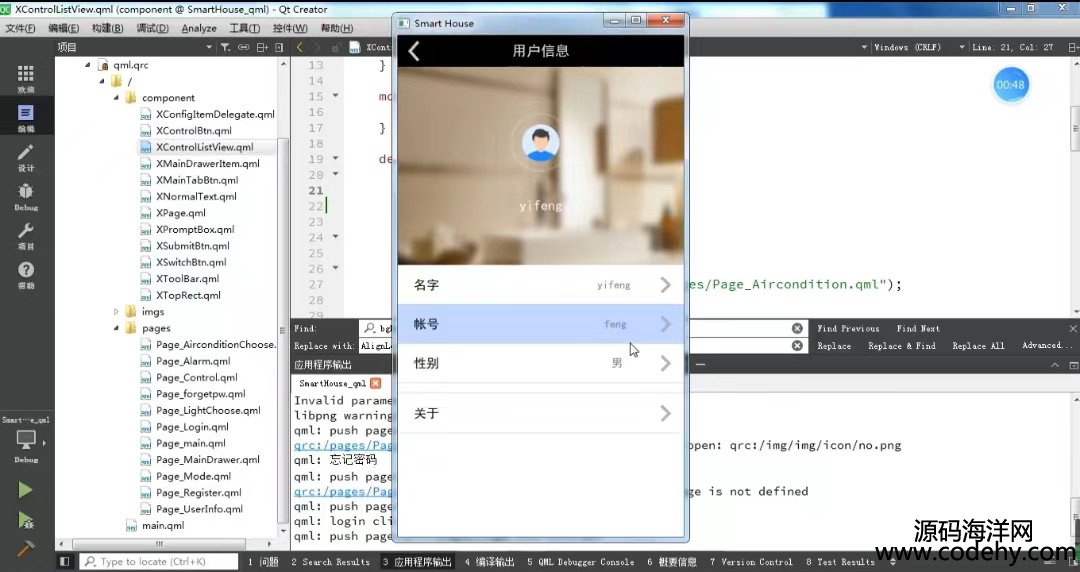Open Help mode question icon
The width and height of the screenshot is (1080, 572).
pos(25,274)
